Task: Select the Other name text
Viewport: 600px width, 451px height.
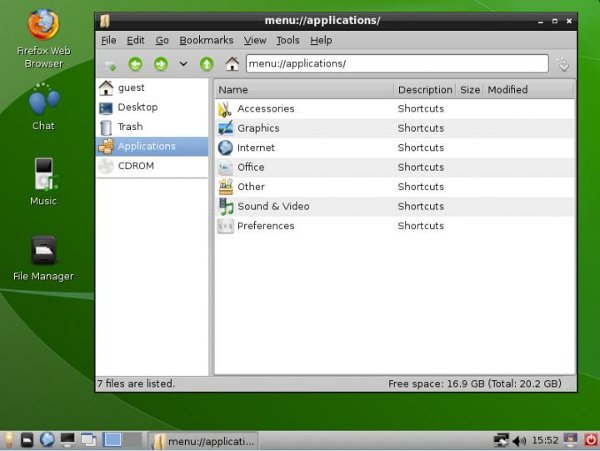Action: [251, 187]
